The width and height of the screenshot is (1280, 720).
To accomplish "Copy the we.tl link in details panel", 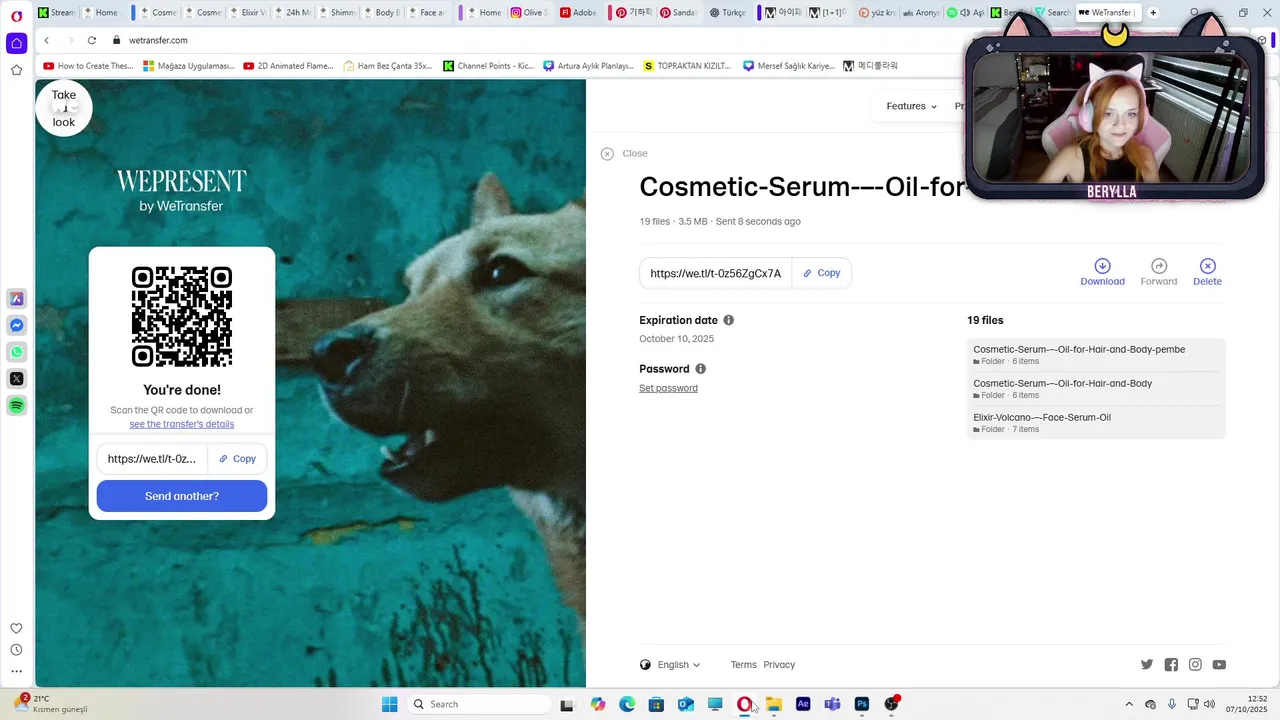I will click(x=822, y=273).
